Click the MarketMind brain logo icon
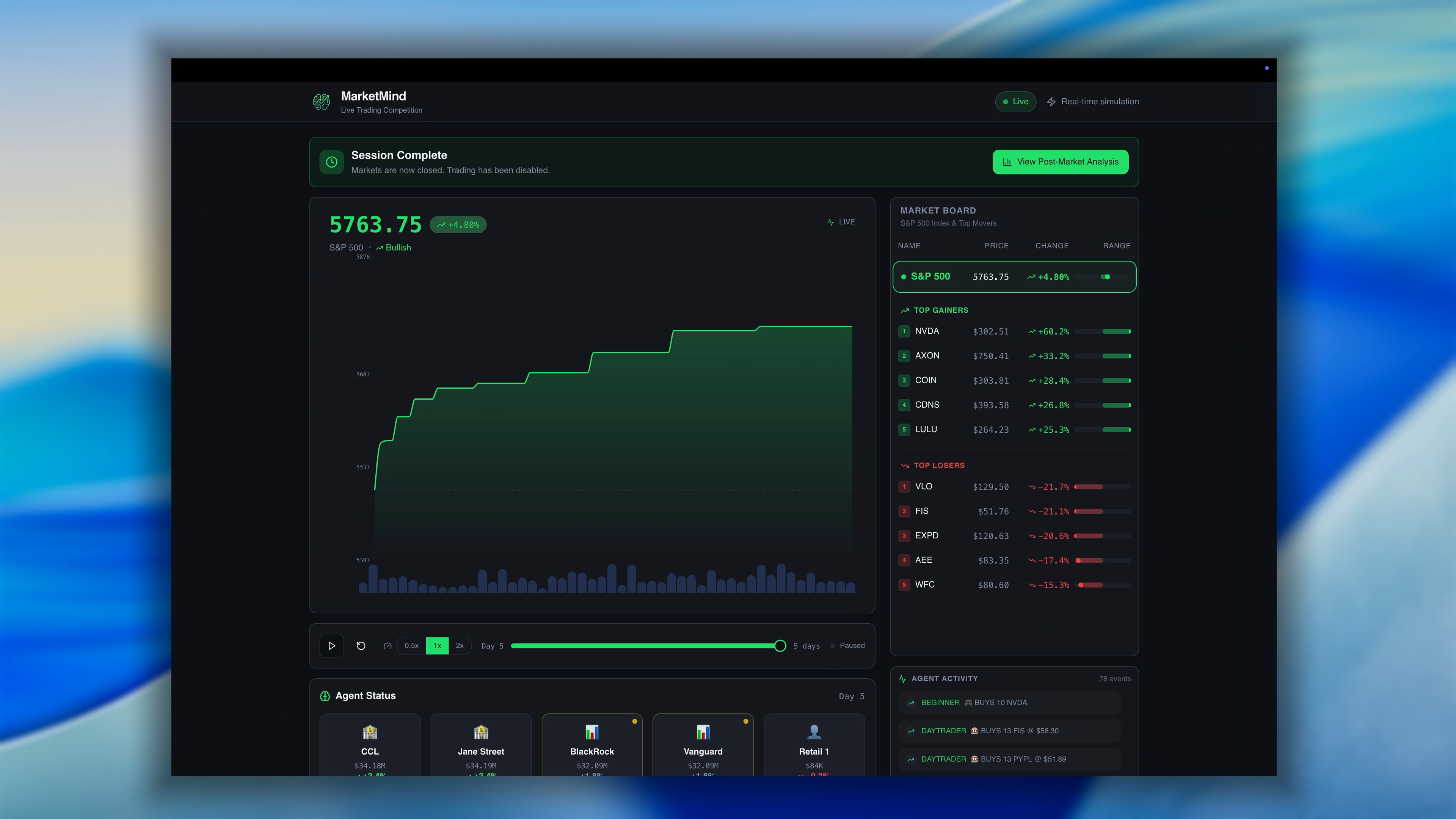Image resolution: width=1456 pixels, height=819 pixels. [322, 102]
